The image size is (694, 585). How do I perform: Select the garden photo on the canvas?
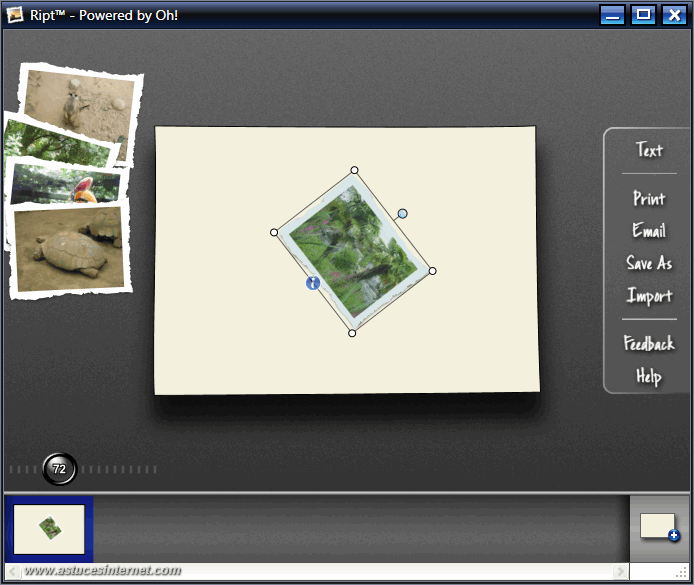click(x=354, y=251)
